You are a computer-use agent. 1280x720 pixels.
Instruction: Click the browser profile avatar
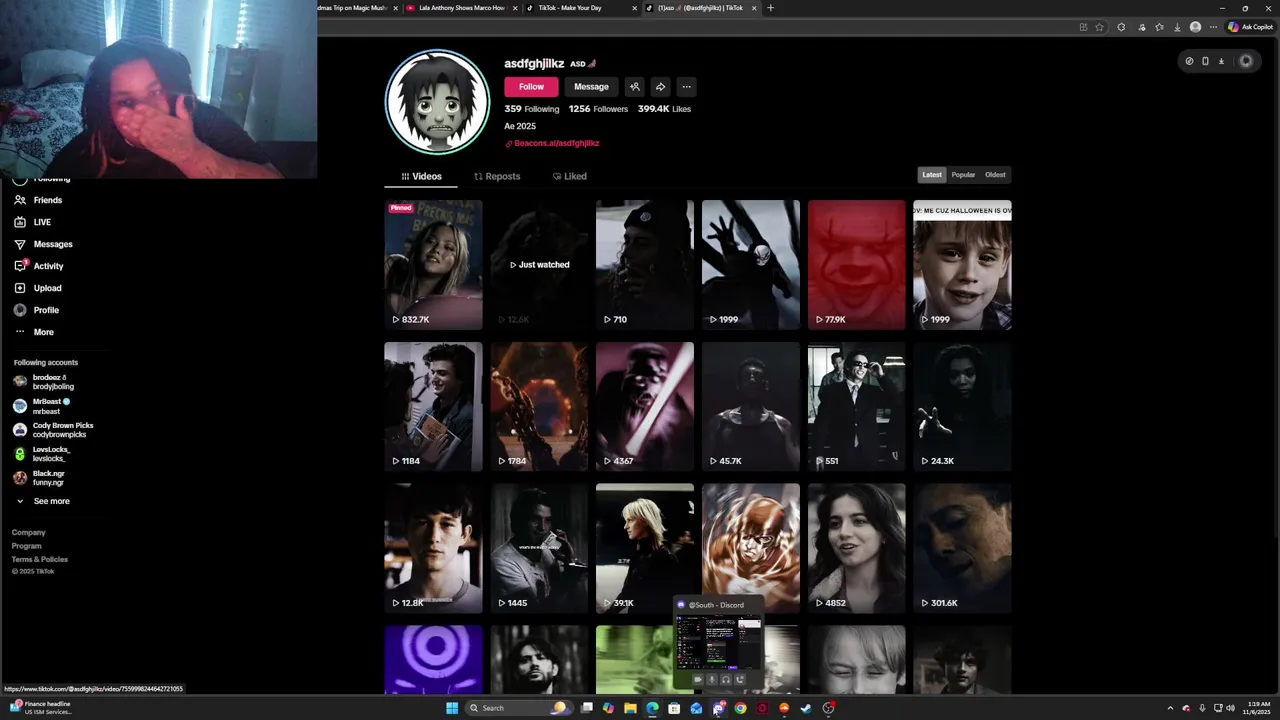pyautogui.click(x=1195, y=27)
